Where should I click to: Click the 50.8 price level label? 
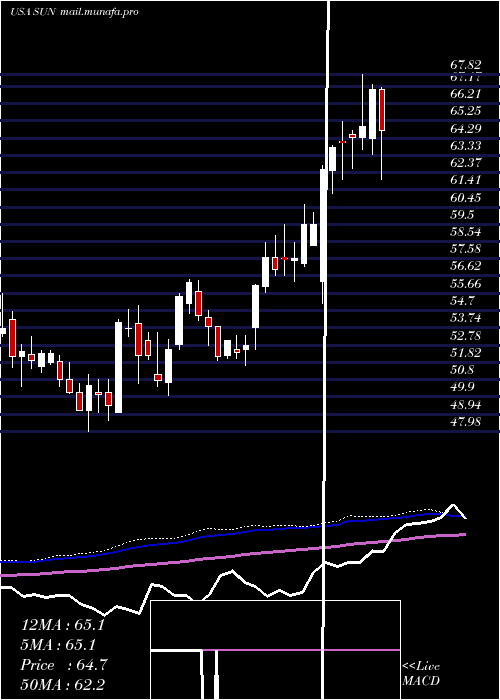(462, 370)
